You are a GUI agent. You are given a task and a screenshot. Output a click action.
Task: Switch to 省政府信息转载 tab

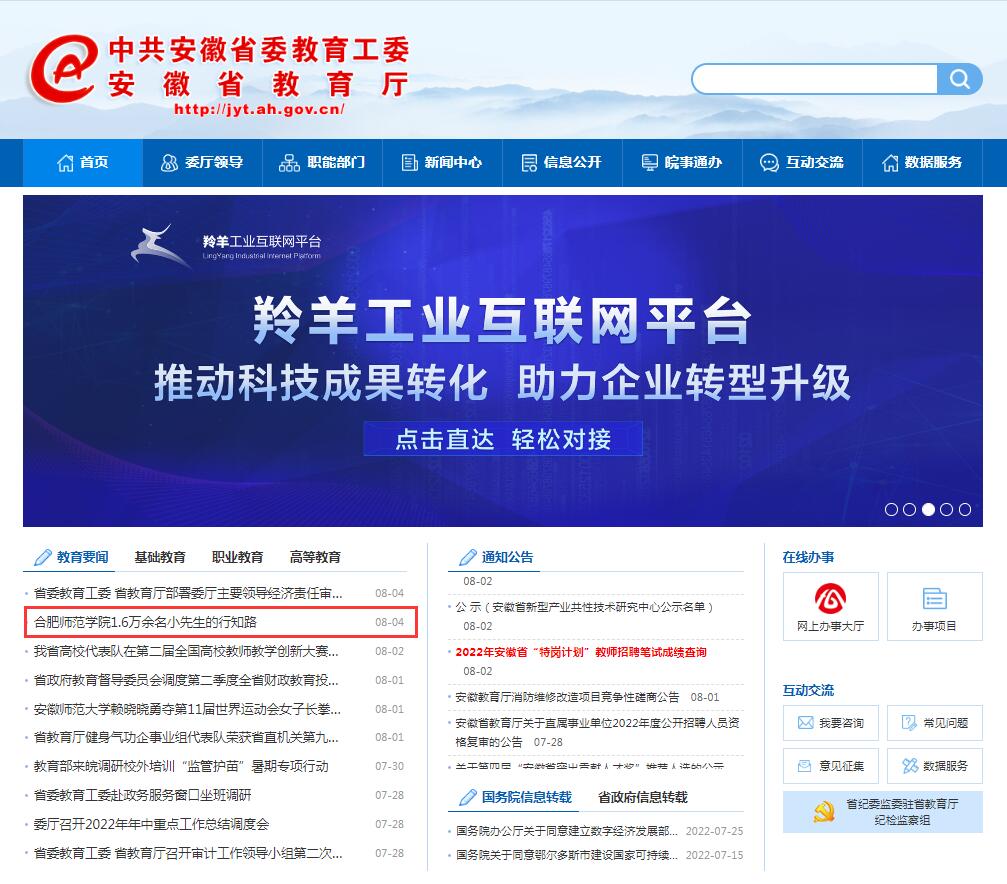tap(642, 797)
